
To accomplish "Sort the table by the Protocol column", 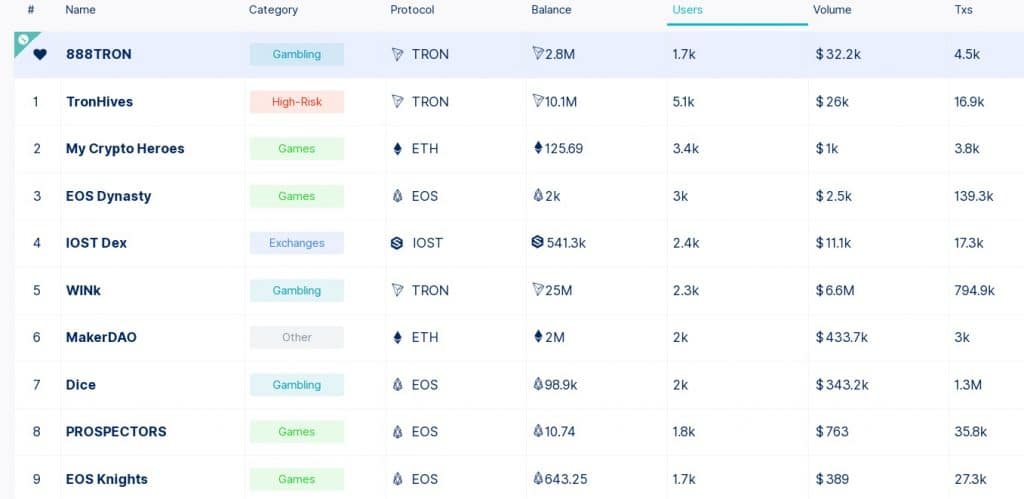I will point(412,10).
